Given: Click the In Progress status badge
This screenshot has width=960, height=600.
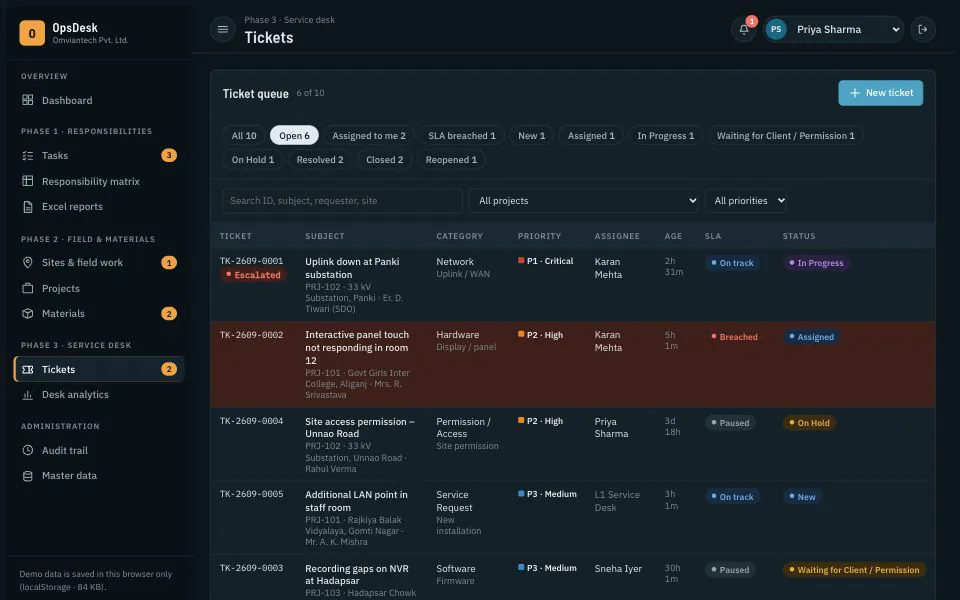Looking at the screenshot, I should pyautogui.click(x=816, y=263).
